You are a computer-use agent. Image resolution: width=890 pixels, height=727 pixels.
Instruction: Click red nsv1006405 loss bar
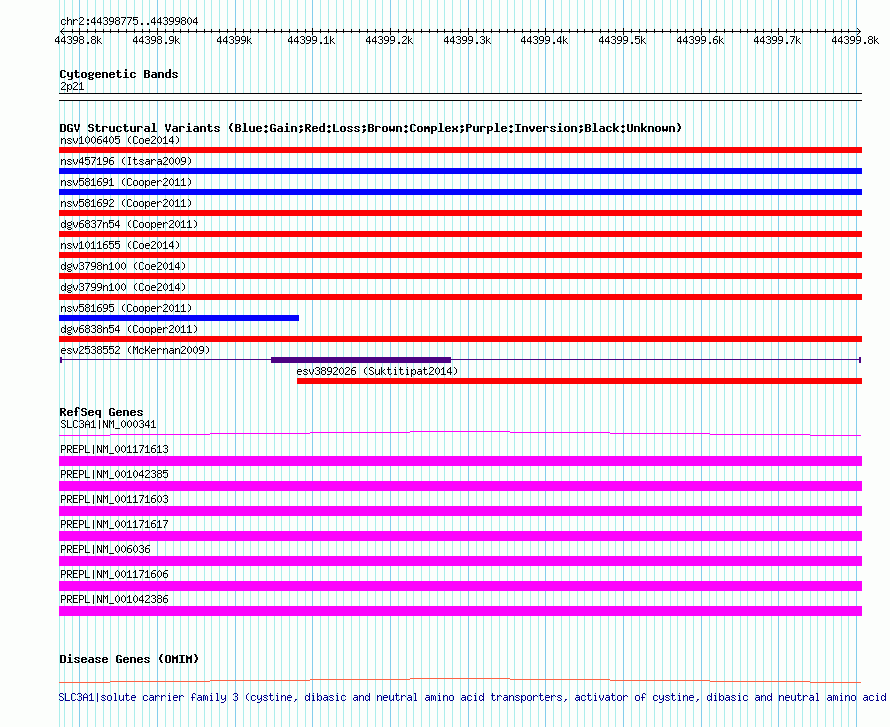pyautogui.click(x=460, y=150)
